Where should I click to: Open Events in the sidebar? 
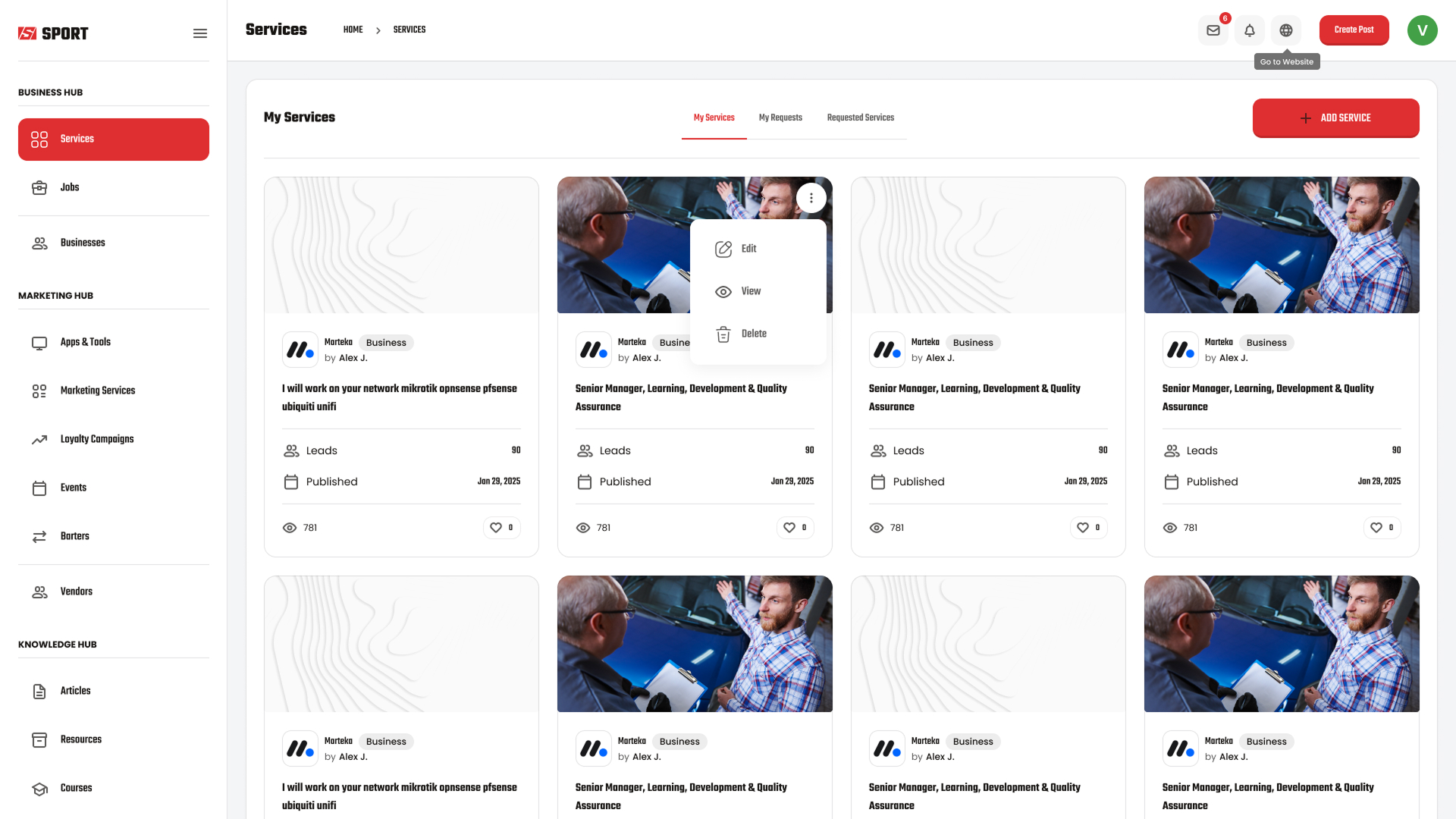[114, 488]
